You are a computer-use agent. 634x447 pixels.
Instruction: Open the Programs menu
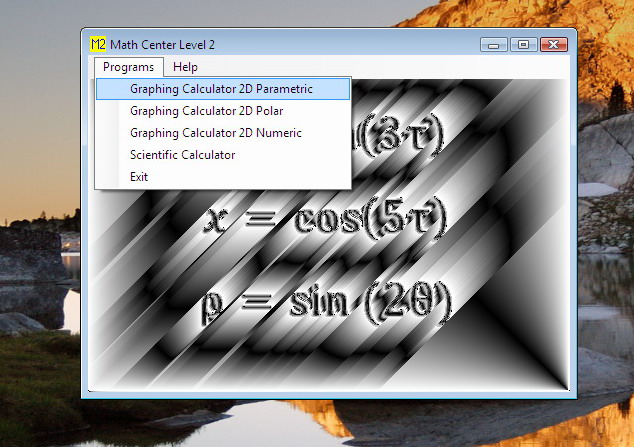(129, 67)
